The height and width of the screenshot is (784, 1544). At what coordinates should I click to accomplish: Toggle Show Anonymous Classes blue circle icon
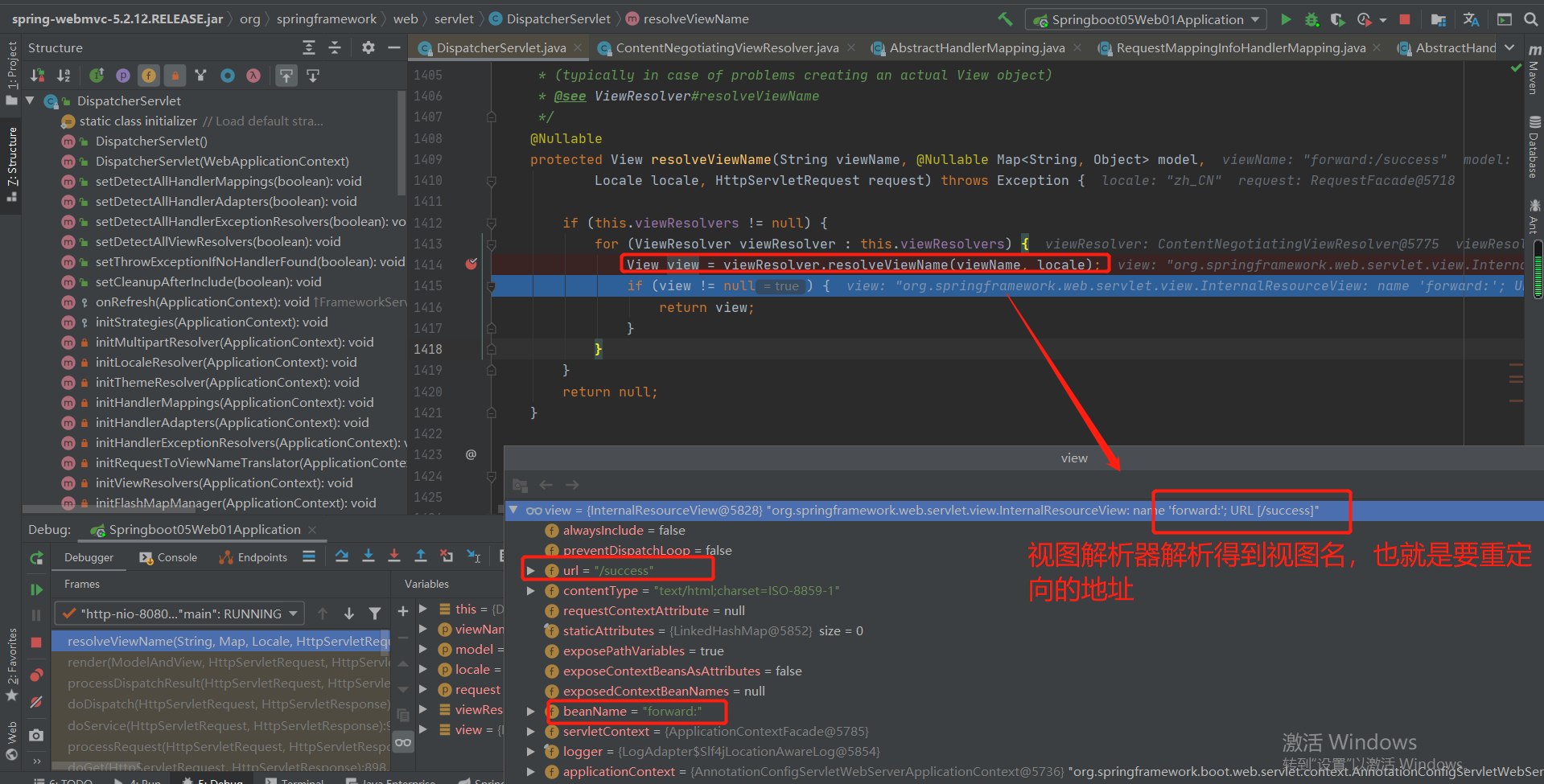click(x=228, y=76)
